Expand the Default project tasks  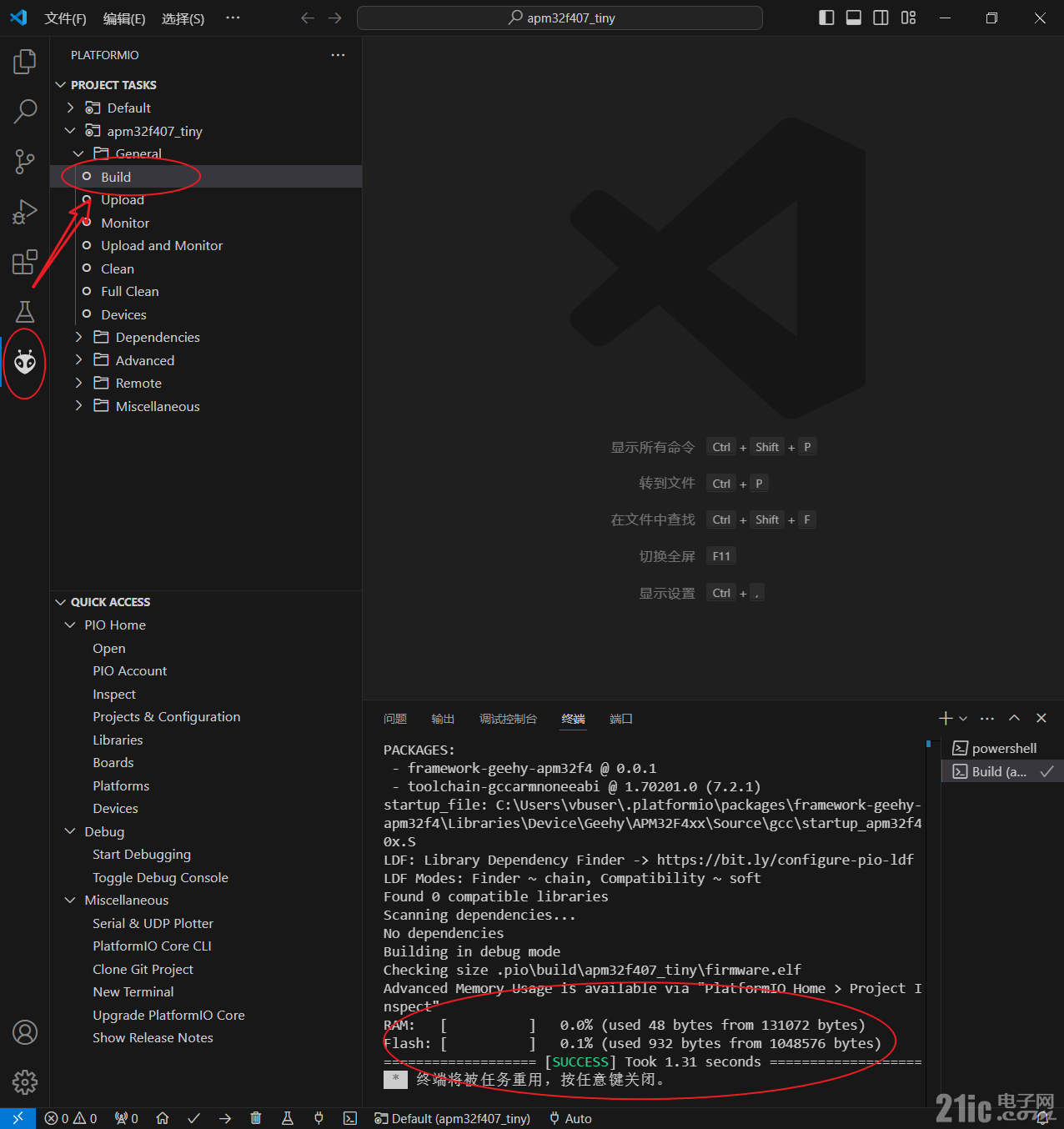coord(70,108)
